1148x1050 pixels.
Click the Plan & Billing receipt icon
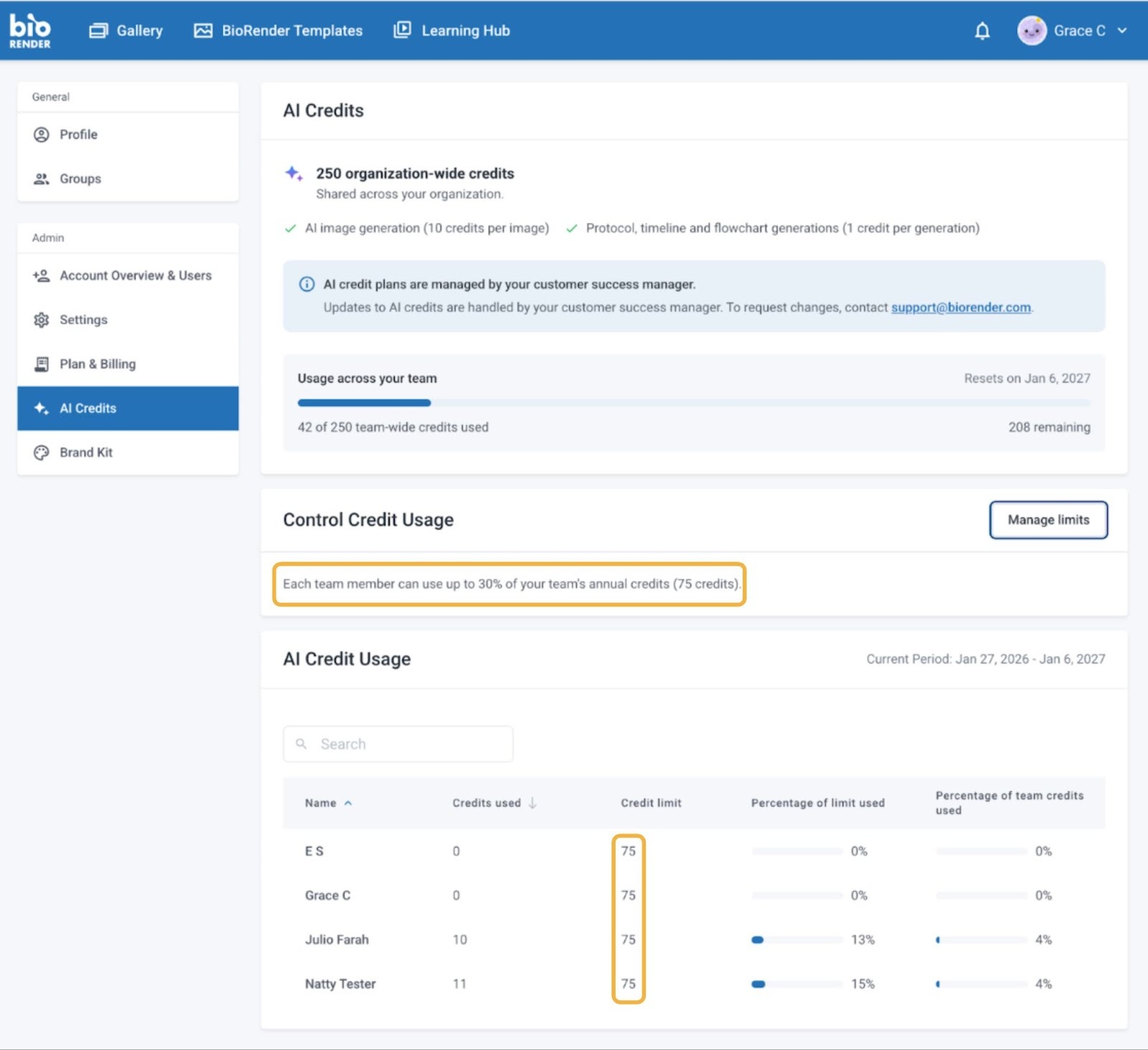(42, 364)
